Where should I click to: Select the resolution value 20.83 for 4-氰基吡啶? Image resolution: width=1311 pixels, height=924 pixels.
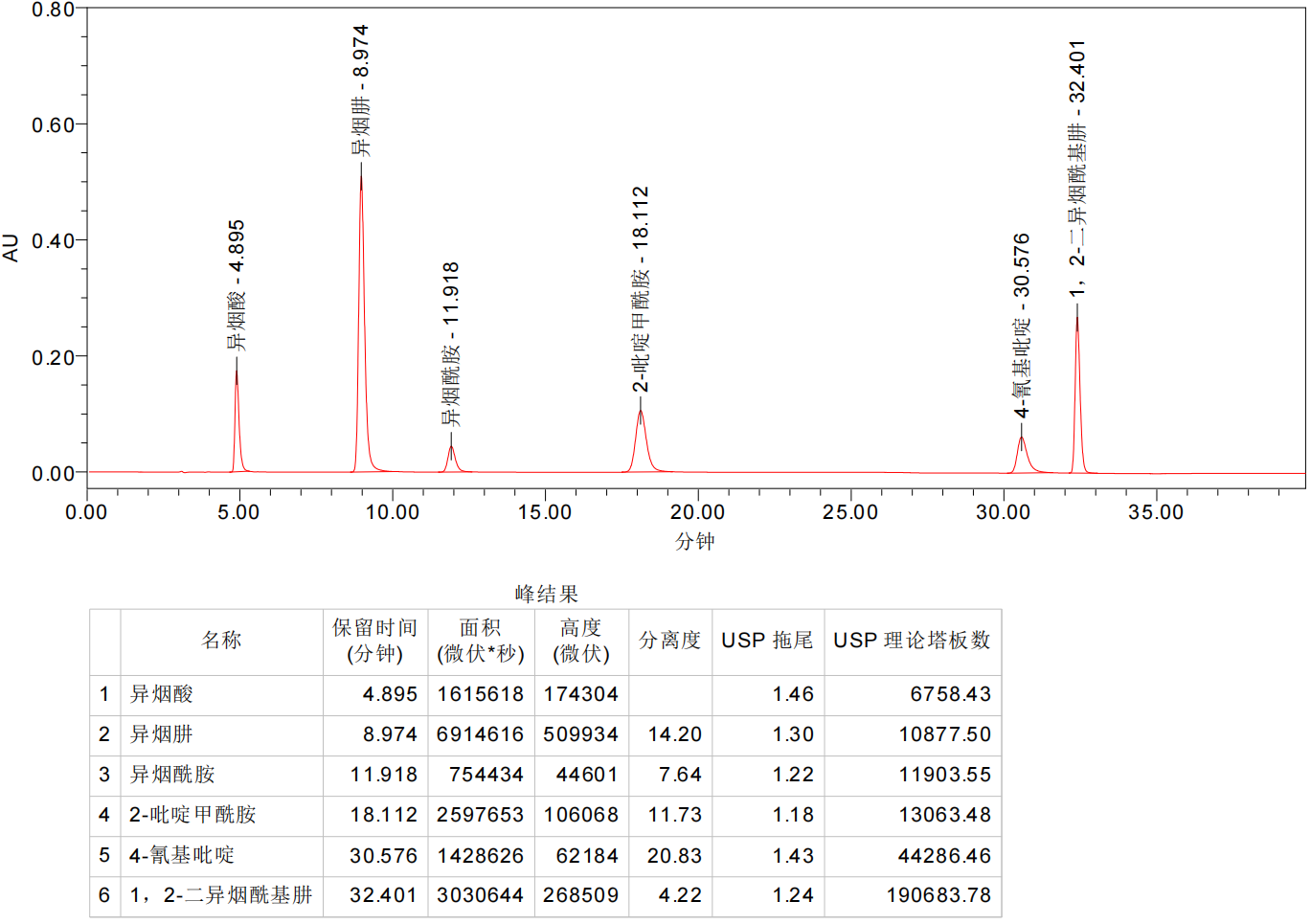674,855
